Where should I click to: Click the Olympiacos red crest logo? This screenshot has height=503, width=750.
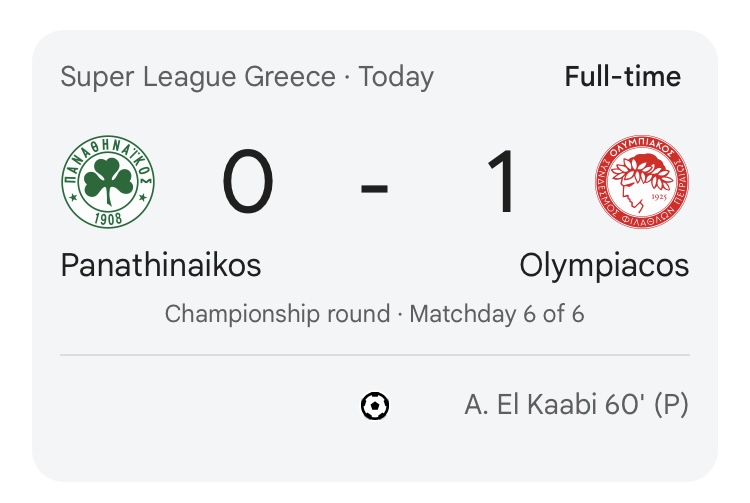pyautogui.click(x=641, y=183)
